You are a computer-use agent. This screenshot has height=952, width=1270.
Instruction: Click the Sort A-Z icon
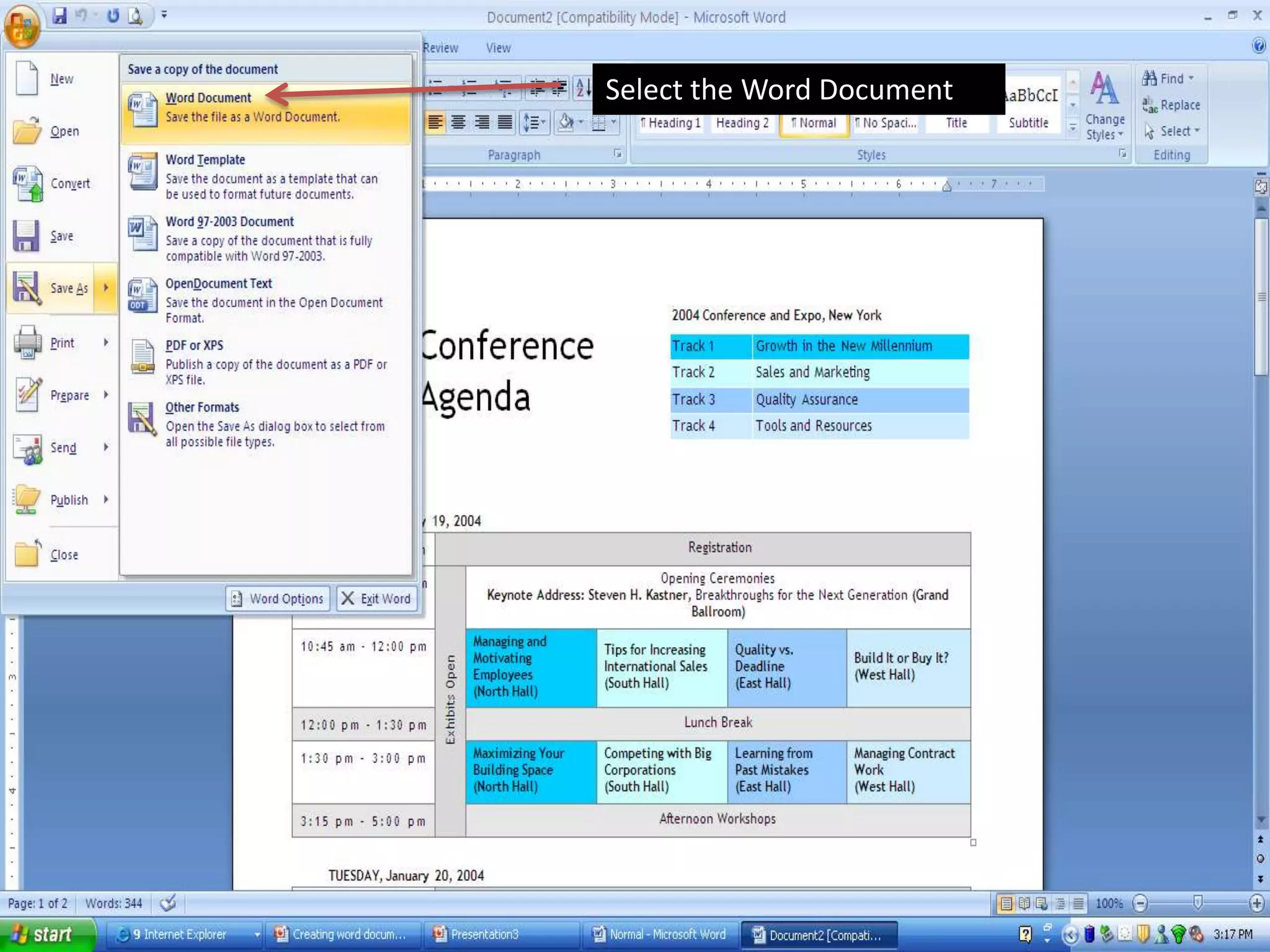click(582, 88)
